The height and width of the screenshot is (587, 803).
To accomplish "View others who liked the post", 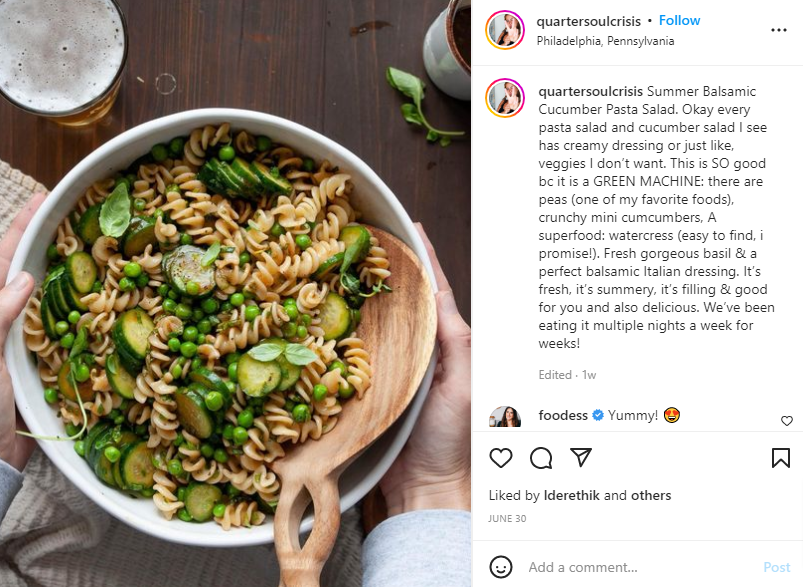I will coord(650,495).
